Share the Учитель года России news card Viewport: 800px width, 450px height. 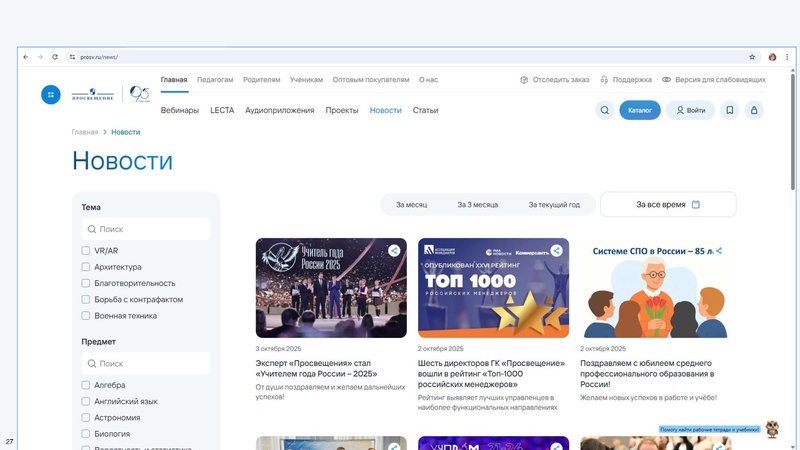click(394, 251)
